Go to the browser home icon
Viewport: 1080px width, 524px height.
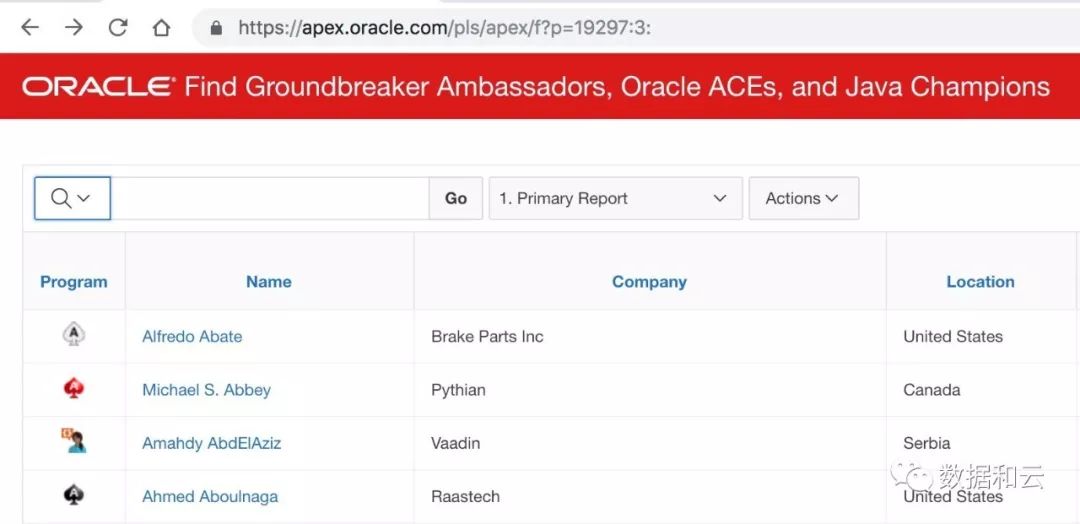coord(161,28)
